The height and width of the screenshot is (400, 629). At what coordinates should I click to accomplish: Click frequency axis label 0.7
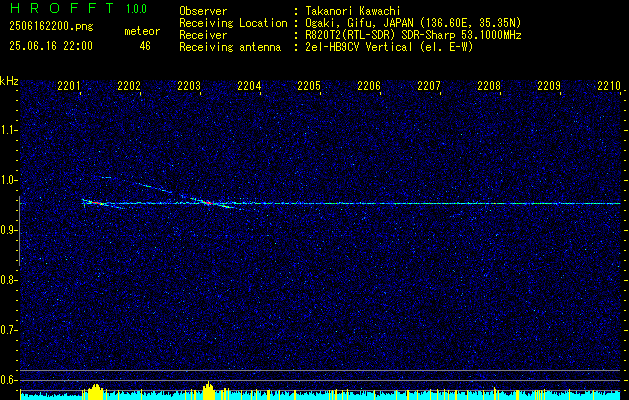[9, 330]
